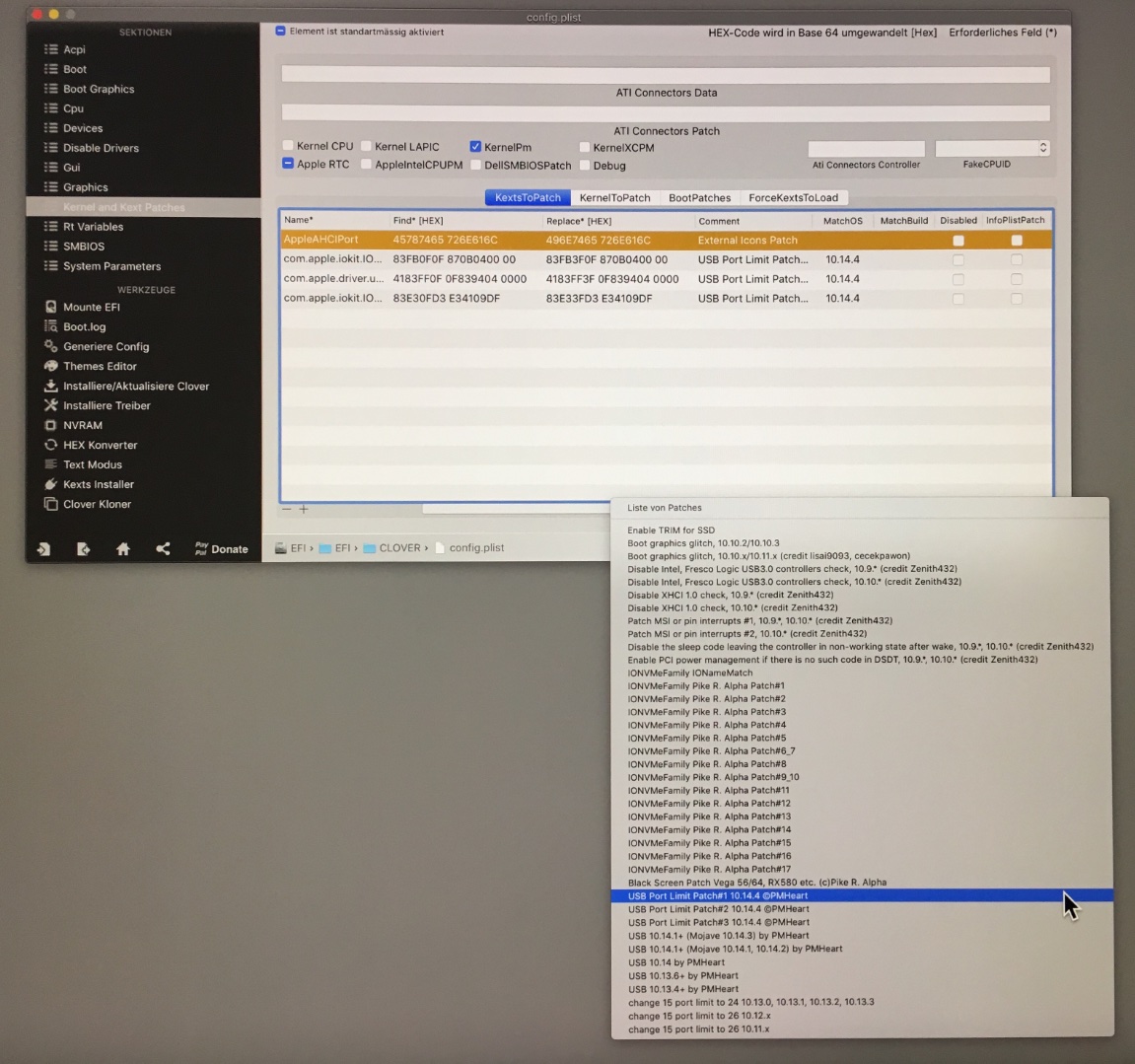1135x1064 pixels.
Task: Toggle InfoPlistPatch checkbox for AppleAHCIPort row
Action: click(1017, 240)
